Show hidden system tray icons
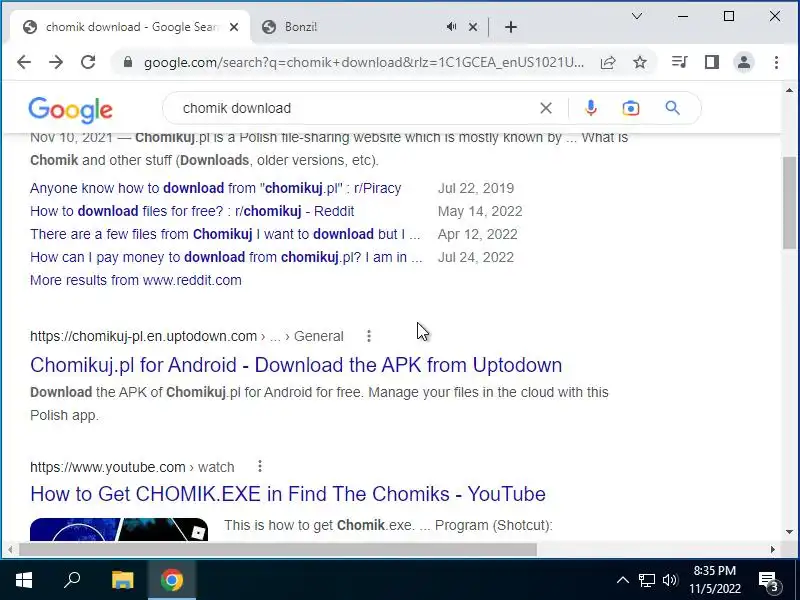 tap(622, 580)
